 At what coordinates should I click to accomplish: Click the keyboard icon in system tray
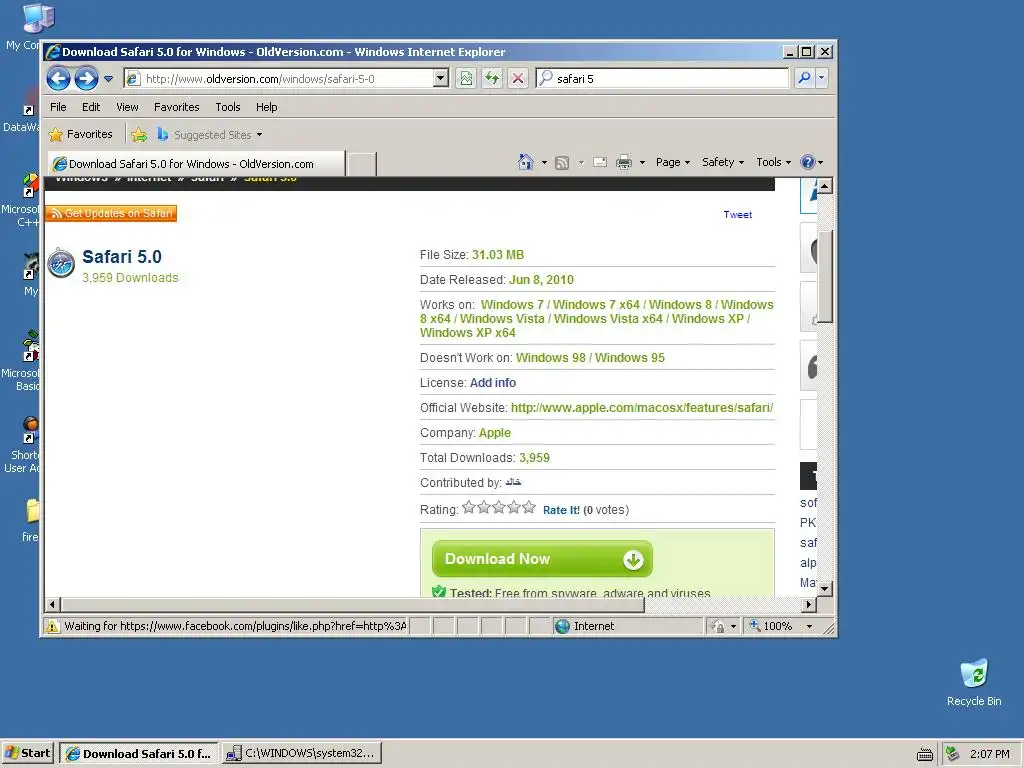click(925, 755)
